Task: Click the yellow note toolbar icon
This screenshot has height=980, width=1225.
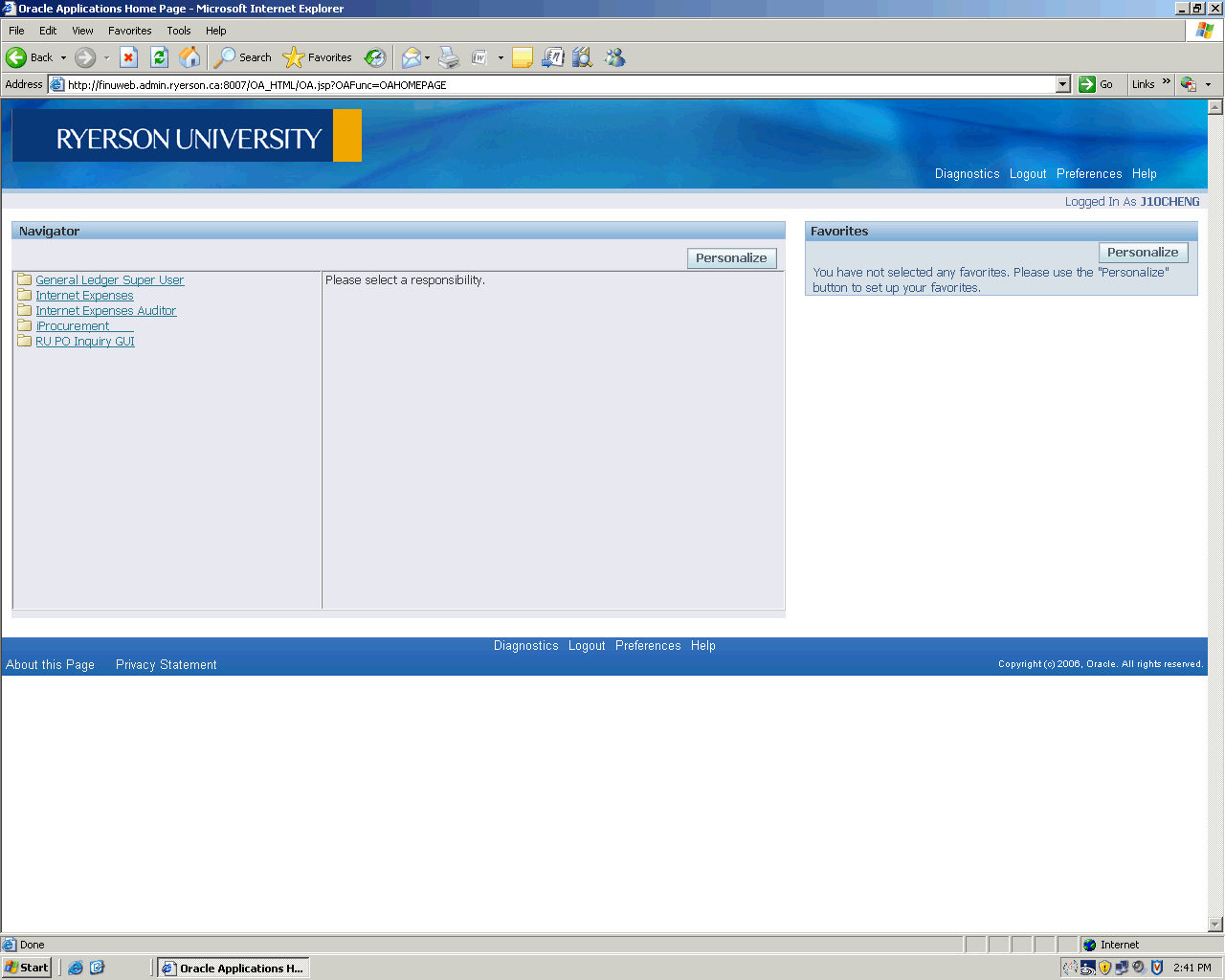Action: 523,57
